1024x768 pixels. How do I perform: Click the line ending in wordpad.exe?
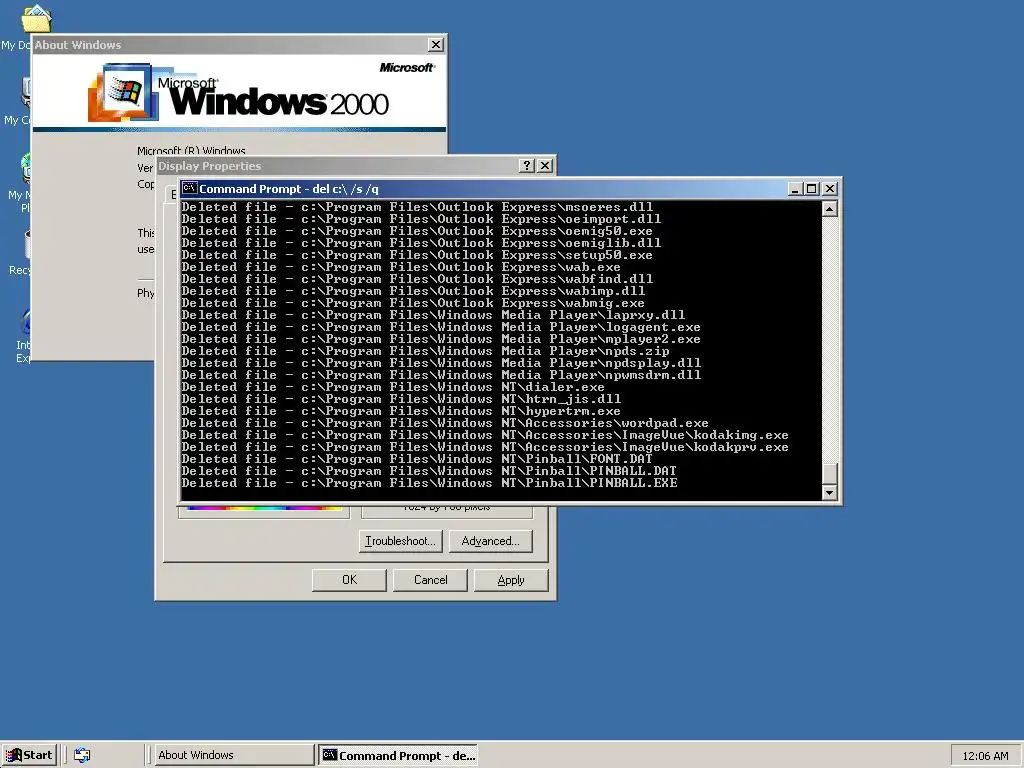point(445,423)
